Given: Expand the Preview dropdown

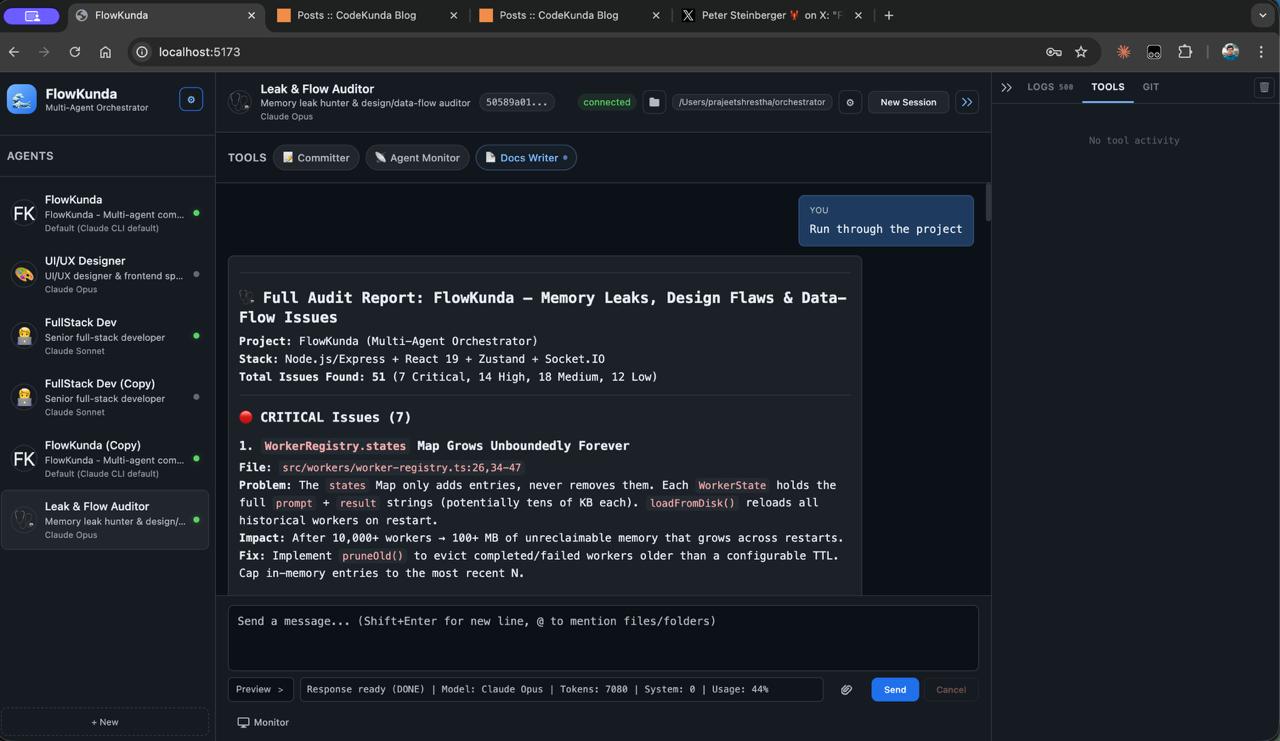Looking at the screenshot, I should (259, 689).
